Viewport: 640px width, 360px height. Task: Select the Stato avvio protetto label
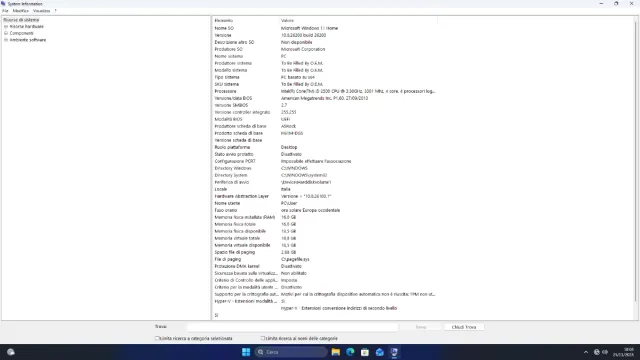click(x=234, y=154)
